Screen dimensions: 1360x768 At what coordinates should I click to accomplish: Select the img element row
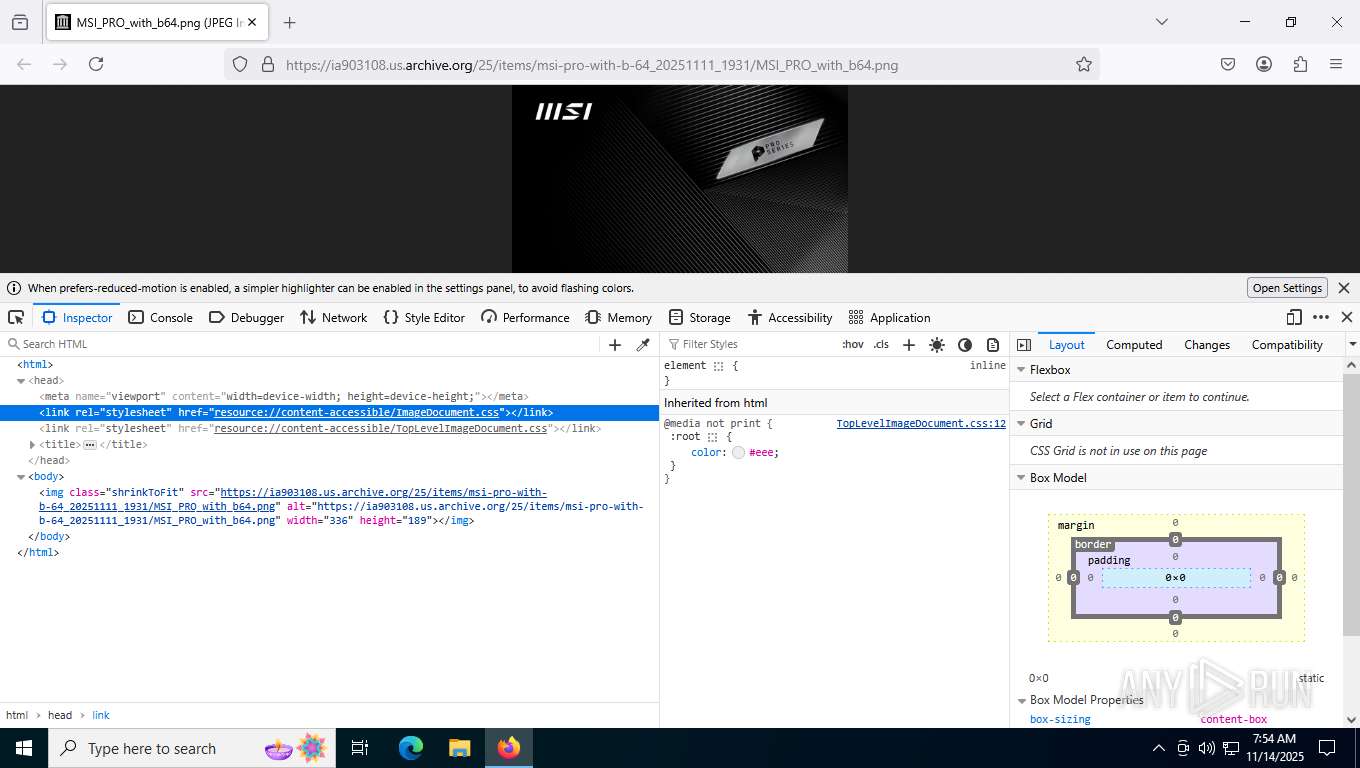tap(329, 507)
